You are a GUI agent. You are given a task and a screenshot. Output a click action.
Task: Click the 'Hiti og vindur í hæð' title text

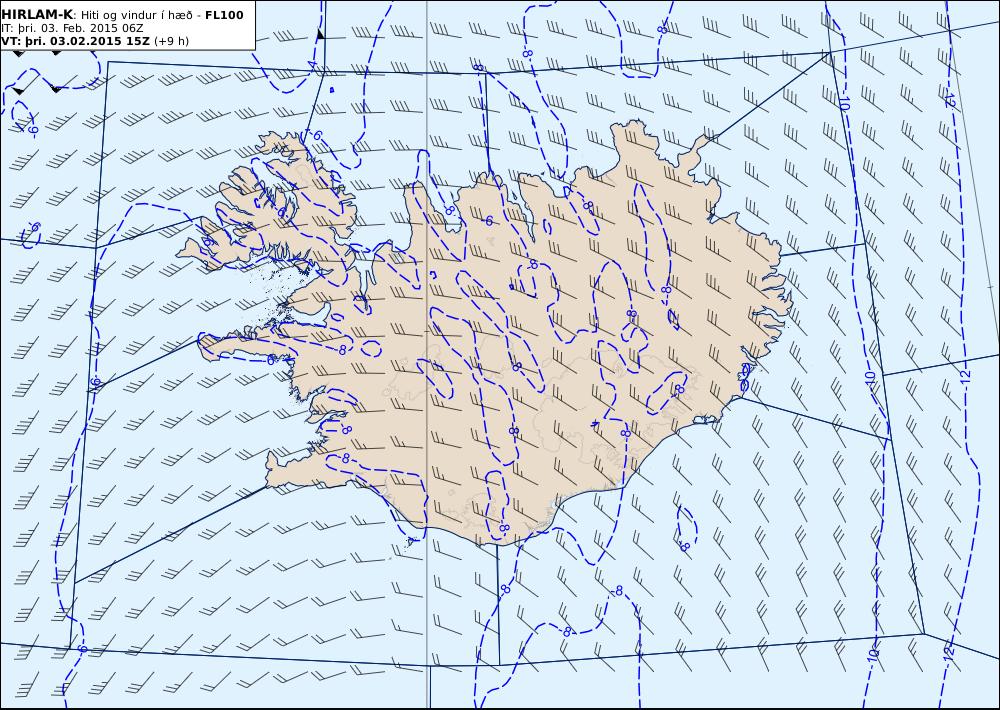[x=136, y=15]
